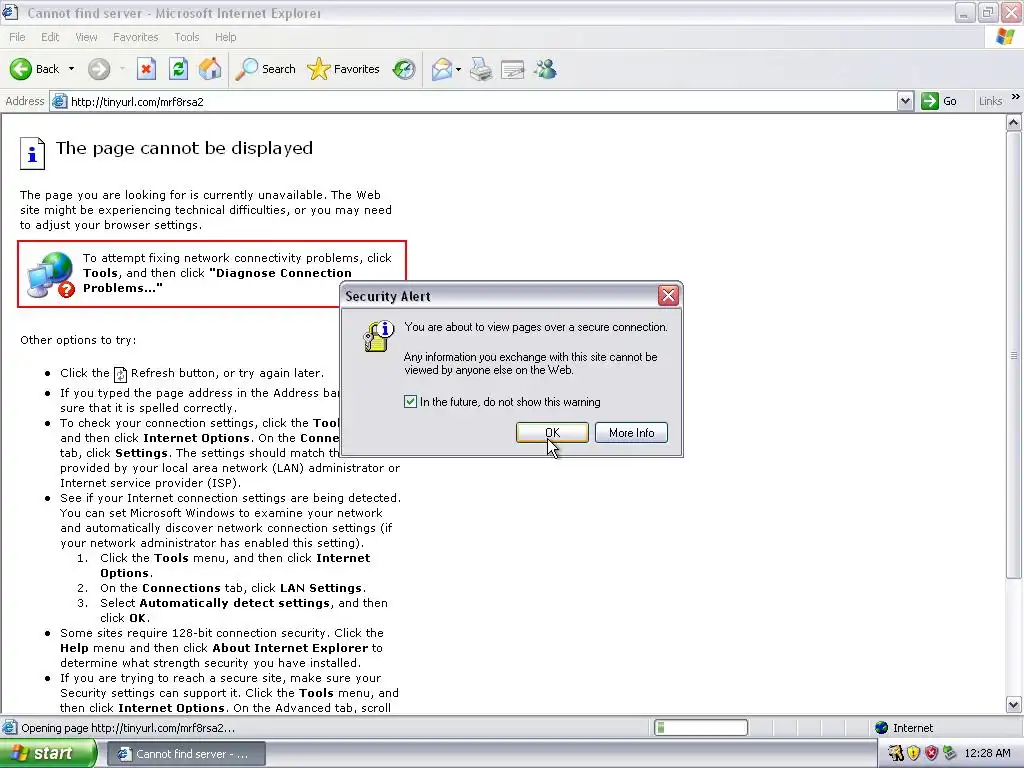Open the Search pane from toolbar
The height and width of the screenshot is (768, 1024).
point(265,69)
